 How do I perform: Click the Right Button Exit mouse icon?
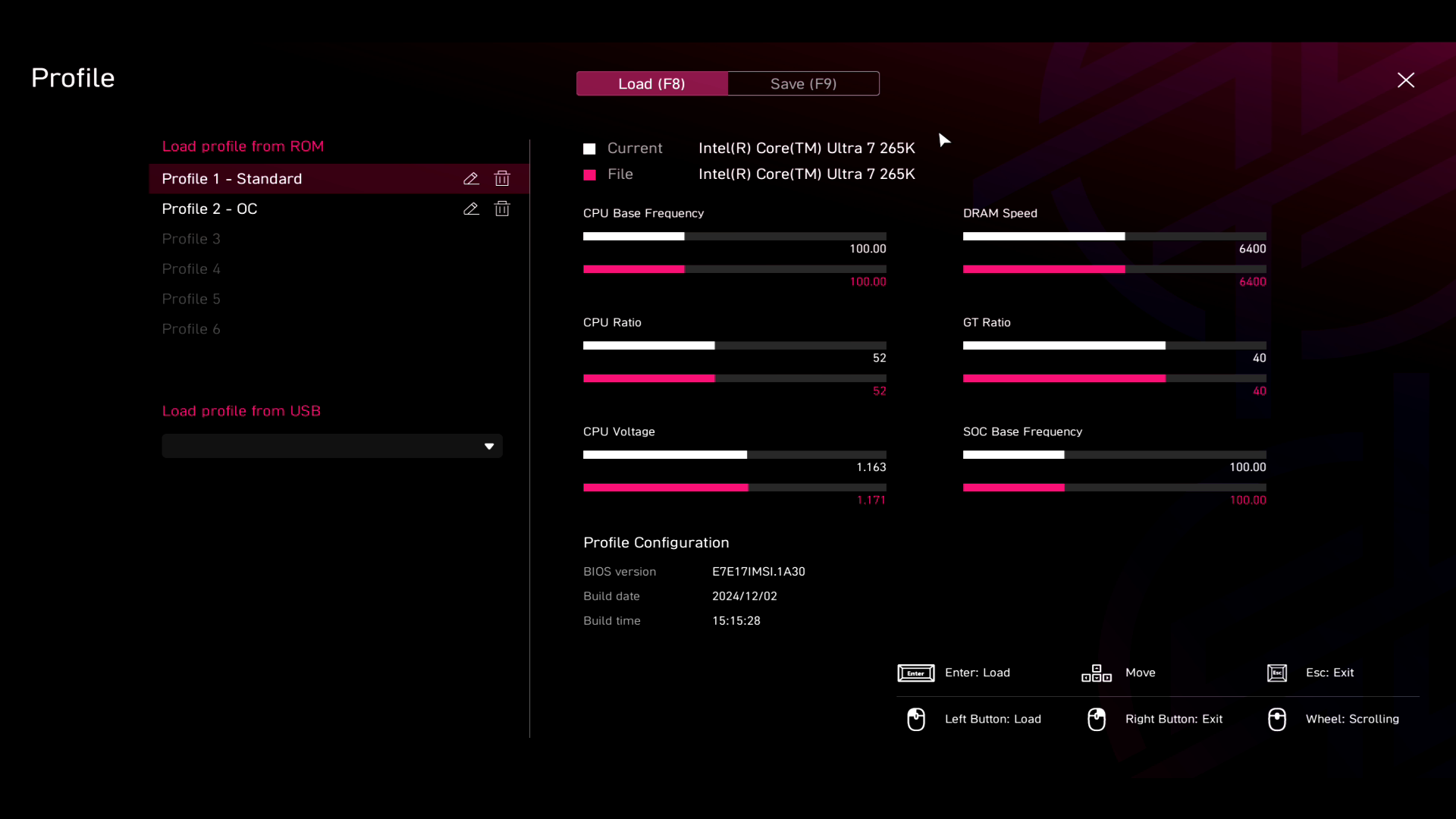(1096, 719)
